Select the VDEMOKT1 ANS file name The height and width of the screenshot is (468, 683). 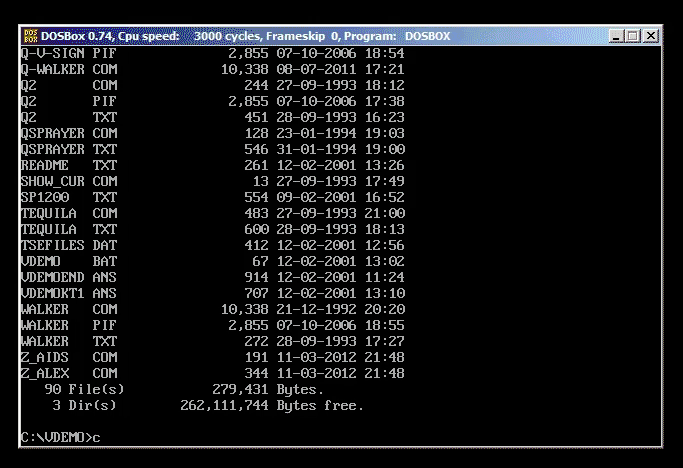[x=68, y=293]
